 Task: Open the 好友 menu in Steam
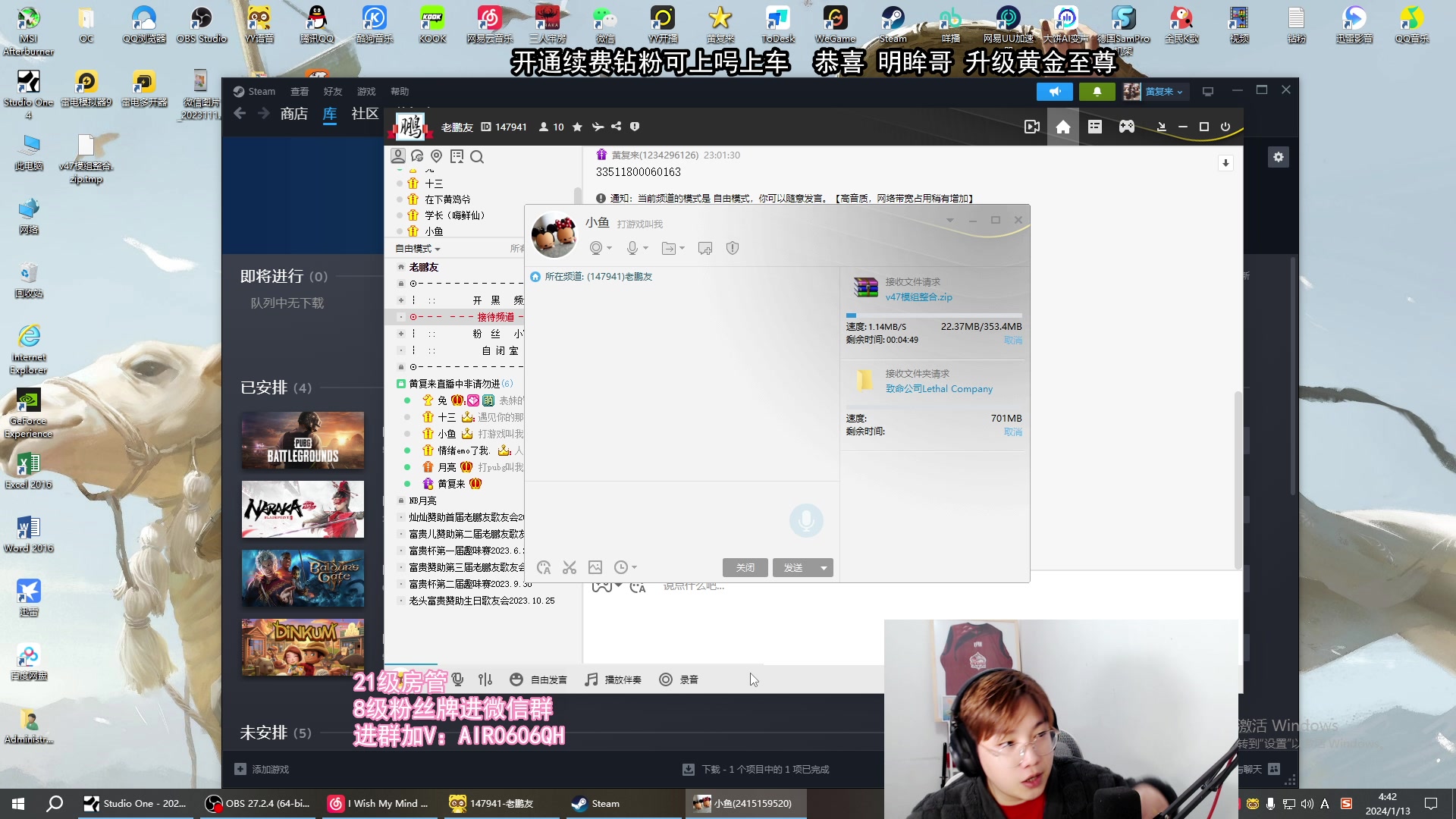tap(333, 91)
